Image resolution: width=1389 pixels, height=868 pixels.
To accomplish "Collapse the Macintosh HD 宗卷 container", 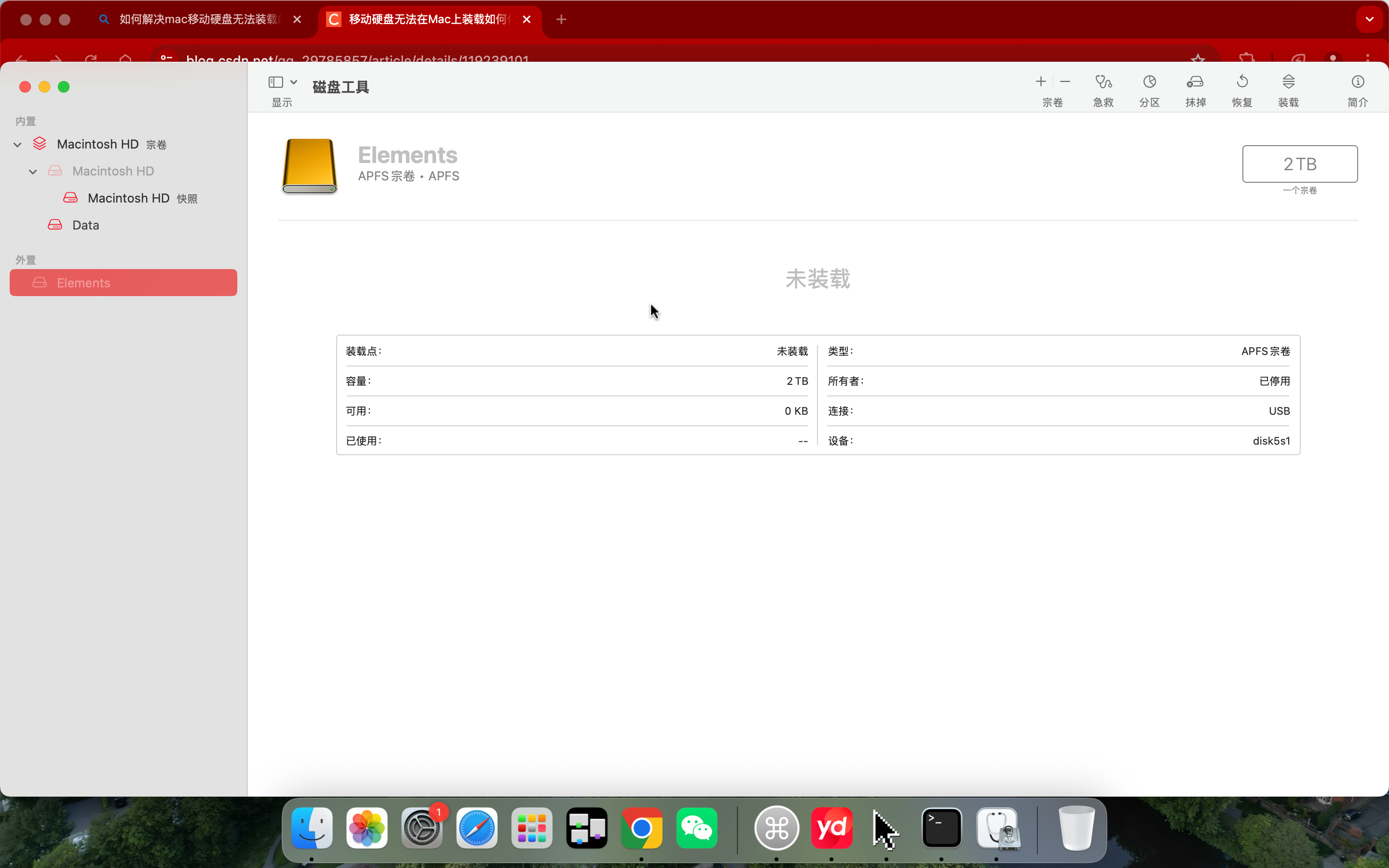I will [x=18, y=145].
